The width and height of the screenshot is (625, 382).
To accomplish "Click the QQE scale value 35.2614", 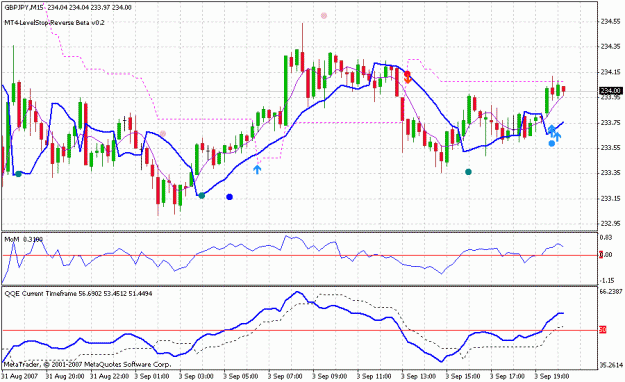I will point(611,365).
